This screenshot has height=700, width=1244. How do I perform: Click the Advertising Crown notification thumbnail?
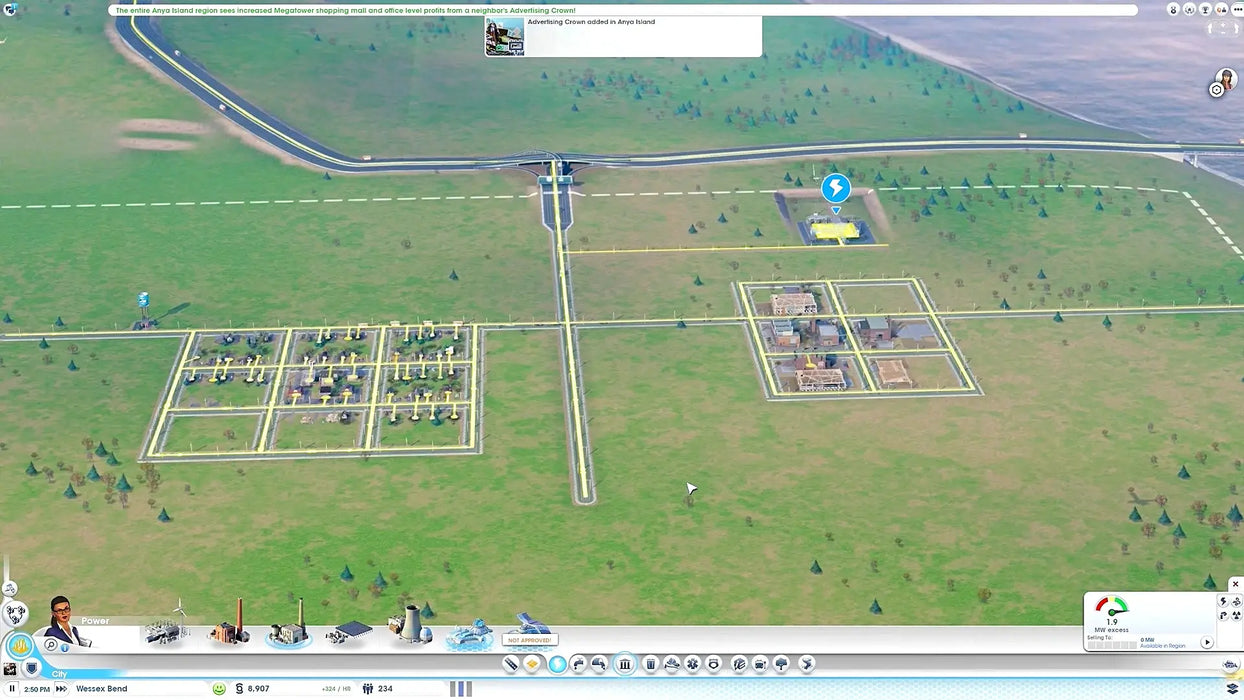point(505,36)
